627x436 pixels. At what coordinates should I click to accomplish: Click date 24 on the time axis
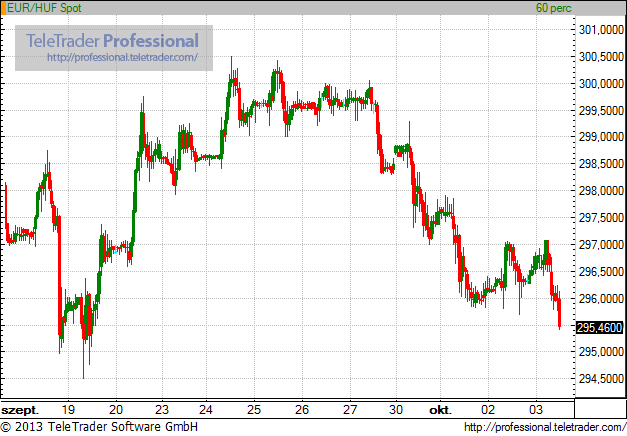click(x=206, y=410)
